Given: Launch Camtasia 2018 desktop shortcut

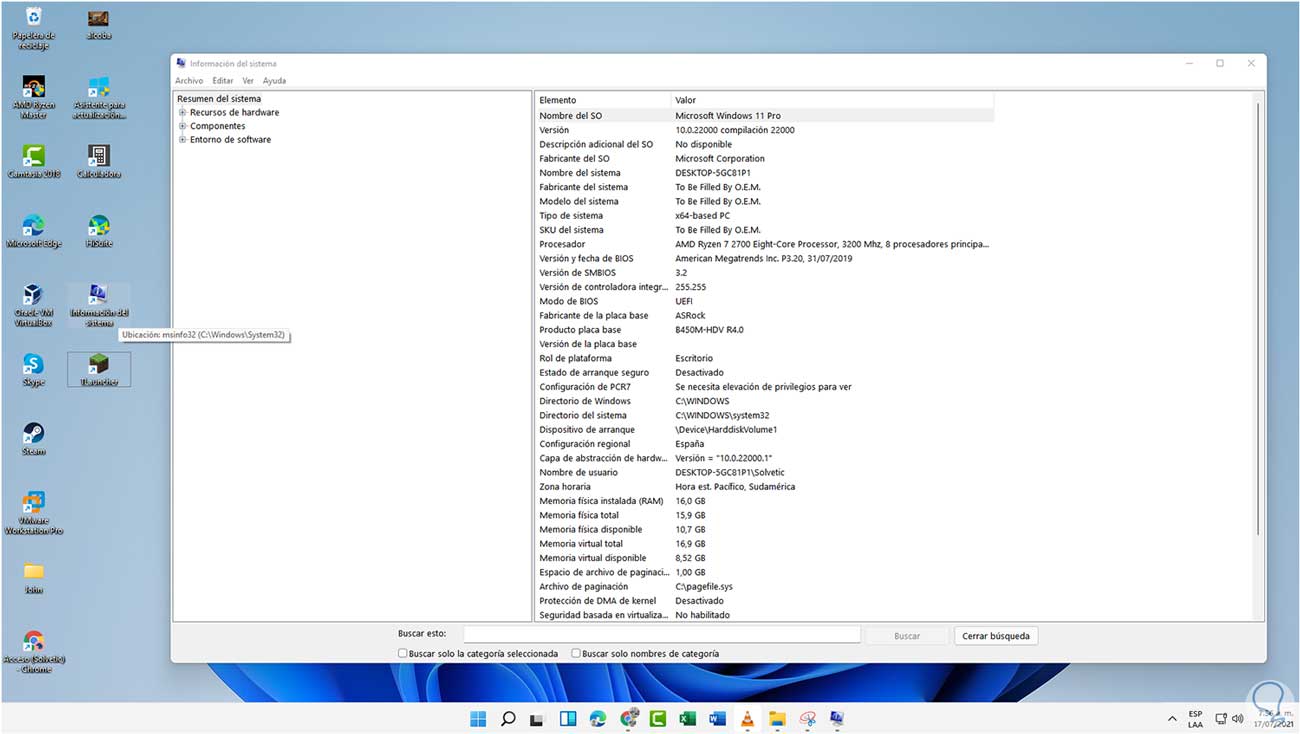Looking at the screenshot, I should click(x=34, y=161).
